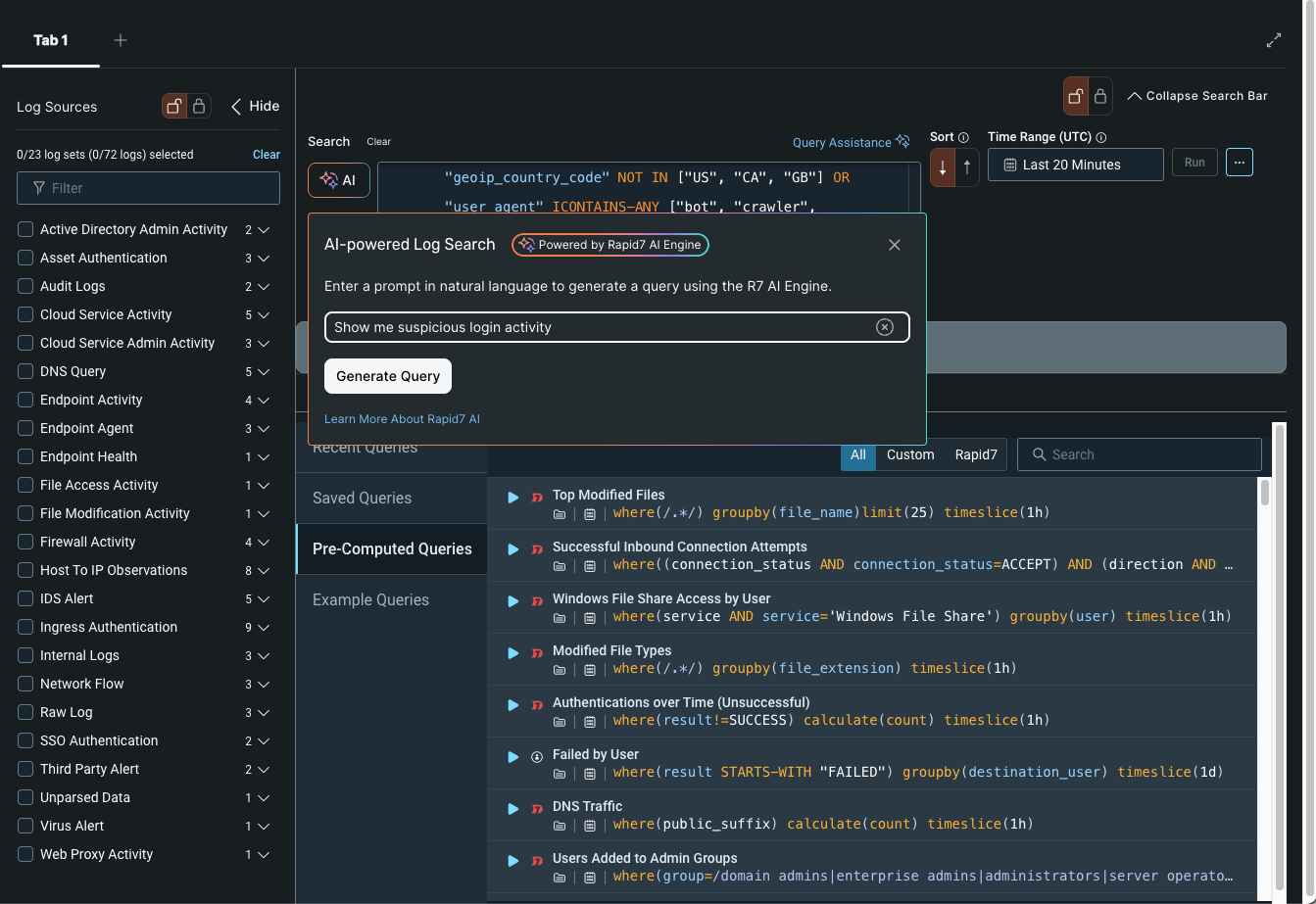Open Learn More About Rapid7 AI link

(402, 419)
